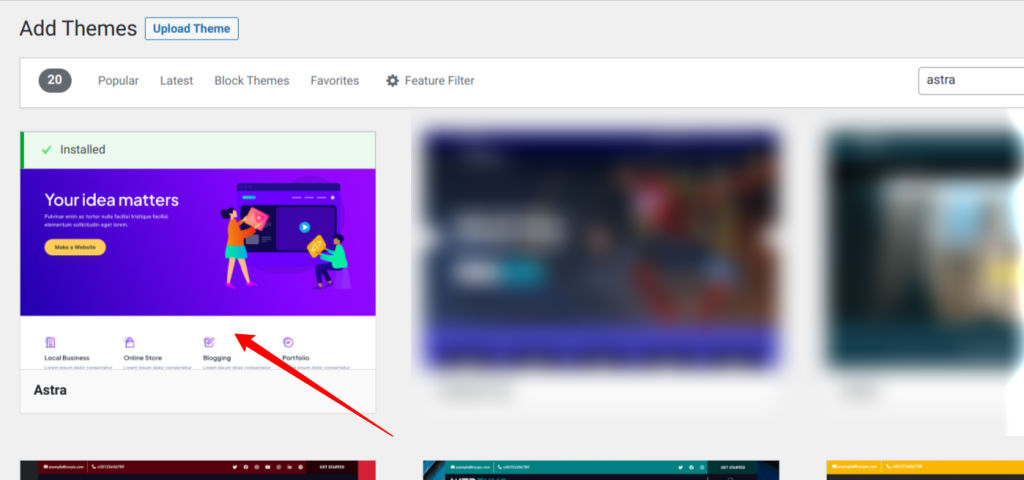
Task: Open the Feature Filter option
Action: [x=430, y=81]
